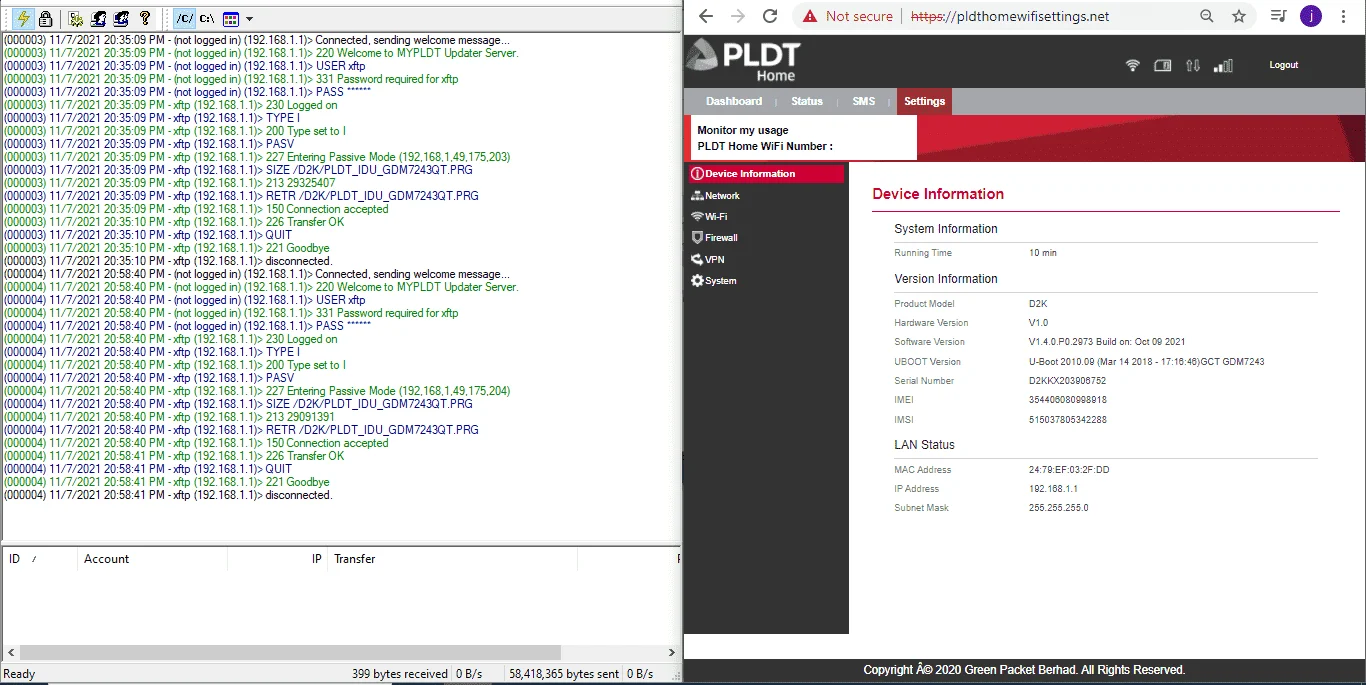
Task: Click the IP column header
Action: [x=277, y=559]
